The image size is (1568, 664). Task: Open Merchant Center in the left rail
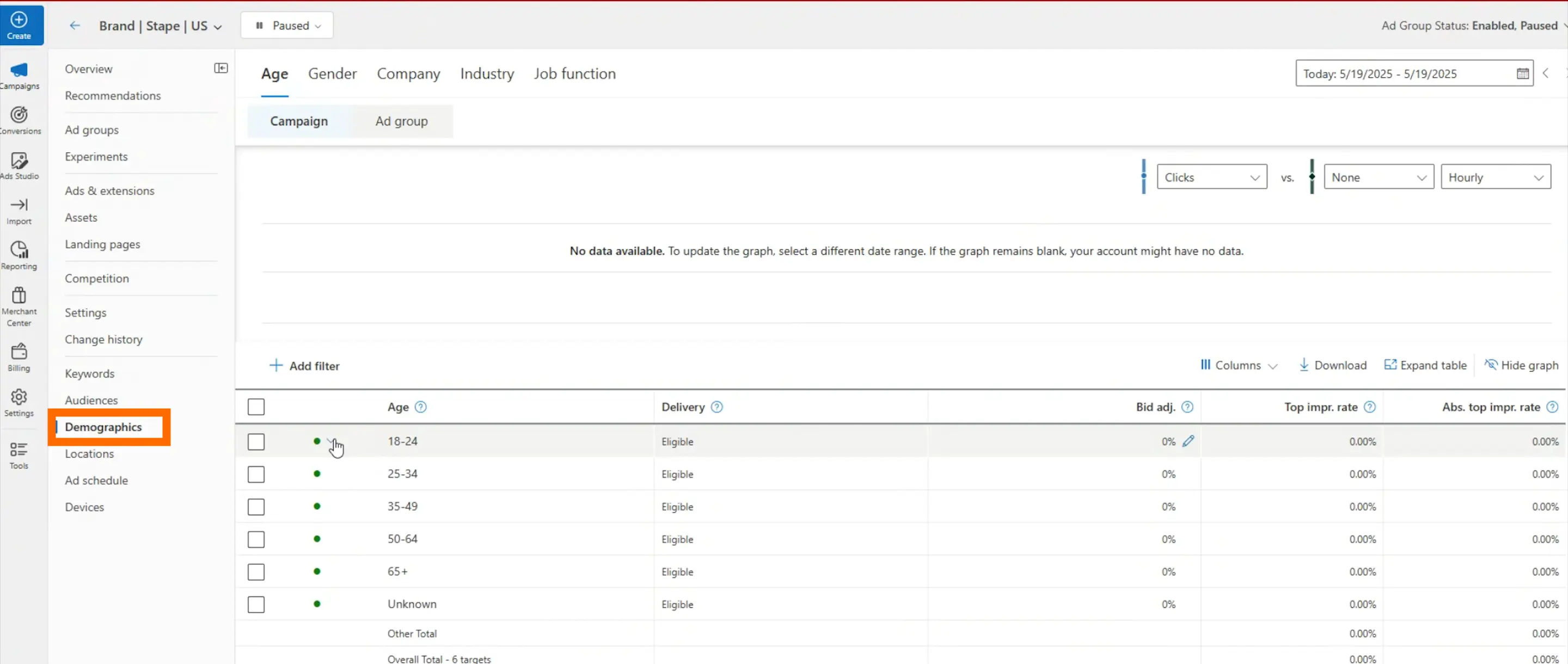tap(19, 307)
